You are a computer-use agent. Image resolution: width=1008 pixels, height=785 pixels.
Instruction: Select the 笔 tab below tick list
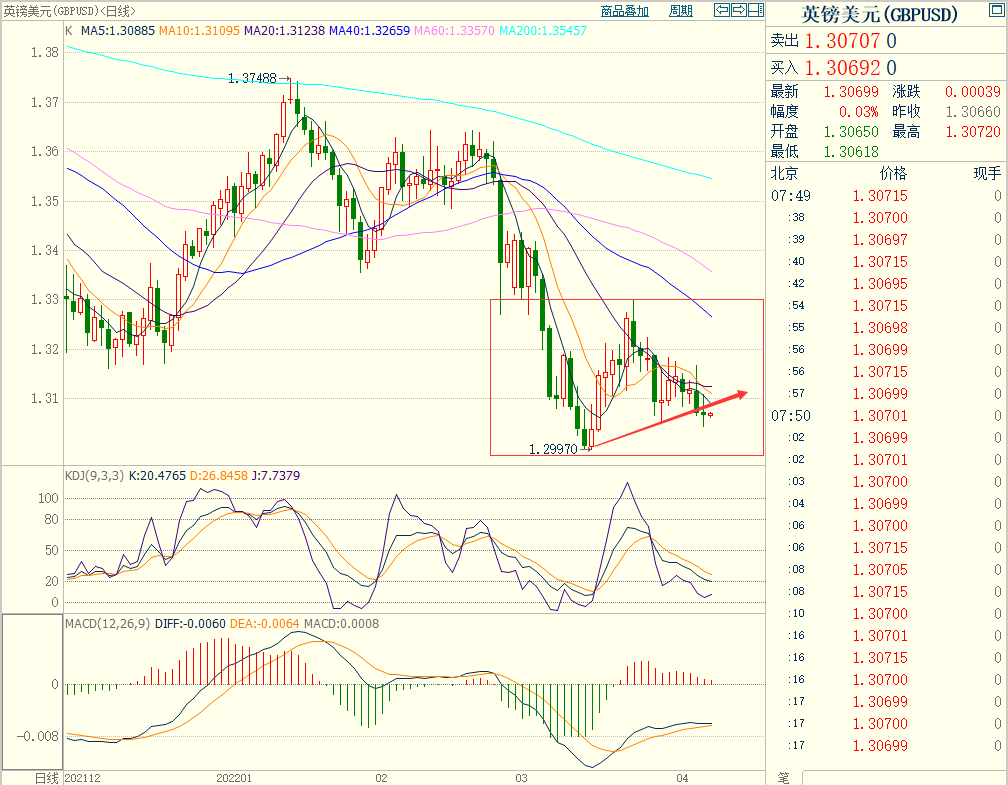pyautogui.click(x=783, y=777)
